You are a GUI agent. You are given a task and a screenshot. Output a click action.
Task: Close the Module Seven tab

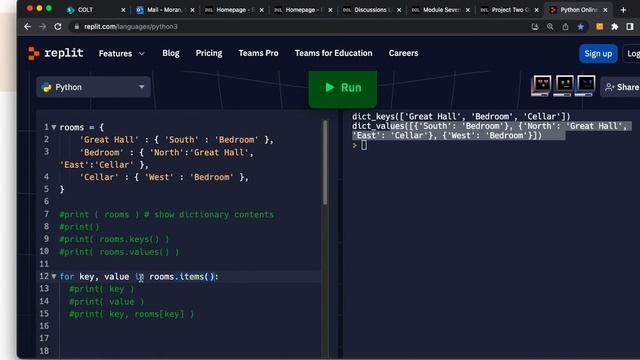(x=468, y=10)
